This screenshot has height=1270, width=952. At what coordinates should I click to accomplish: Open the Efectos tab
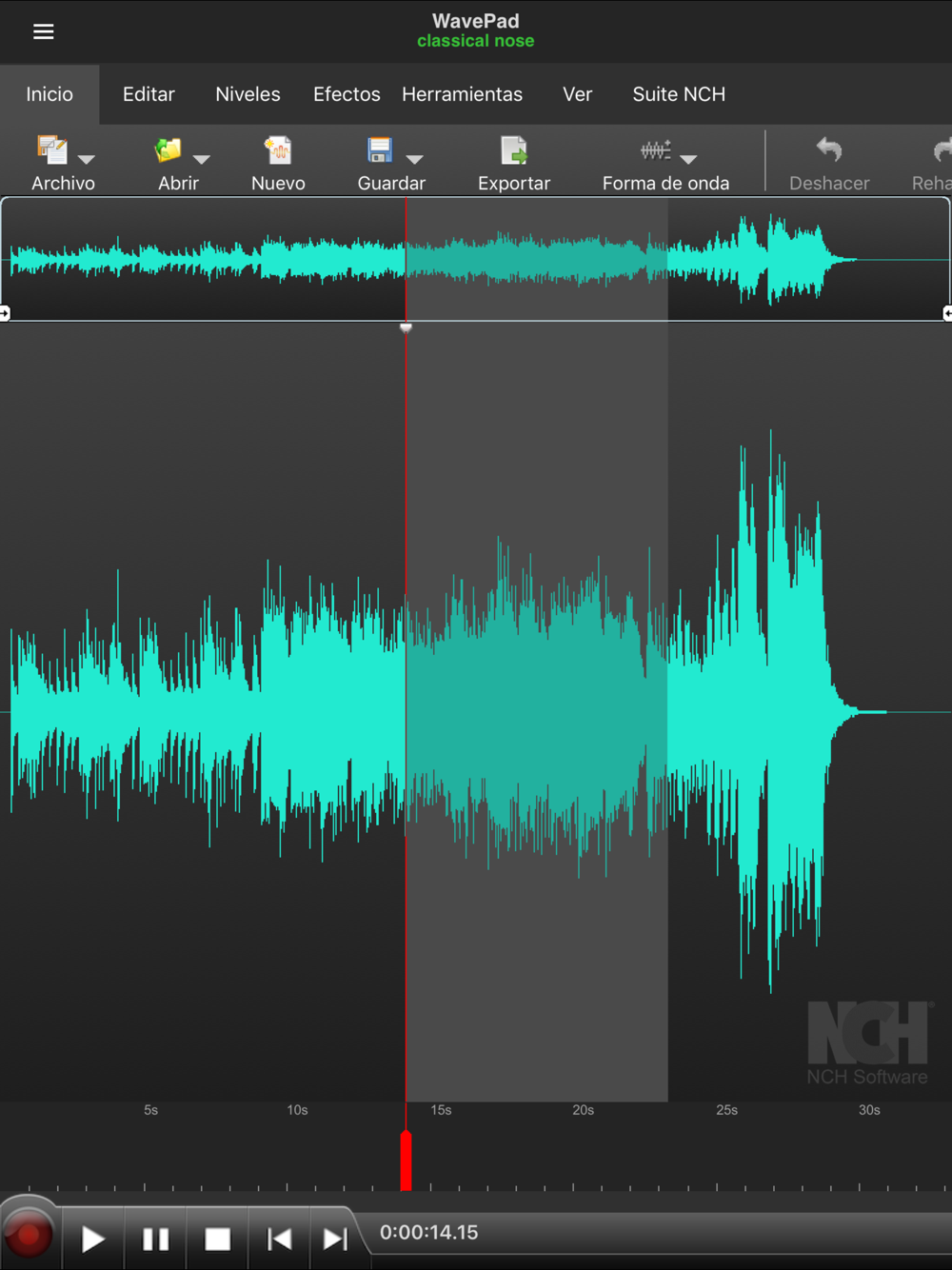[347, 94]
